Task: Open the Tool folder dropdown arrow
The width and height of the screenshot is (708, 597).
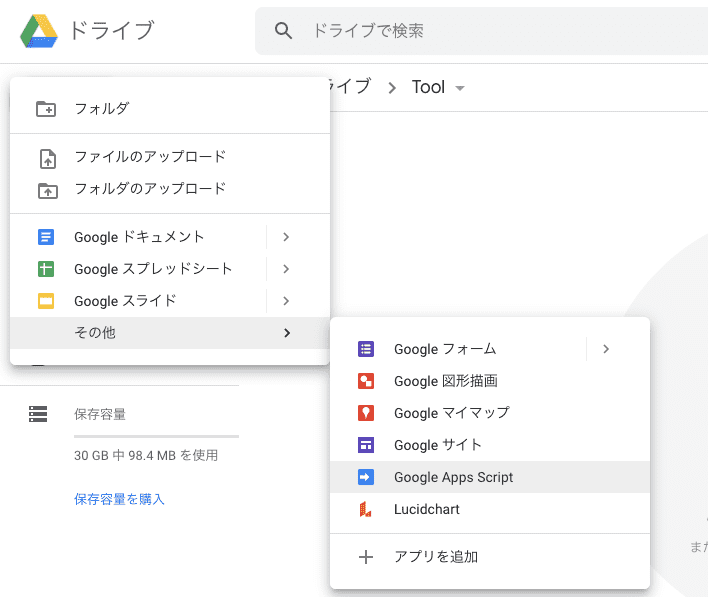Action: [x=460, y=88]
